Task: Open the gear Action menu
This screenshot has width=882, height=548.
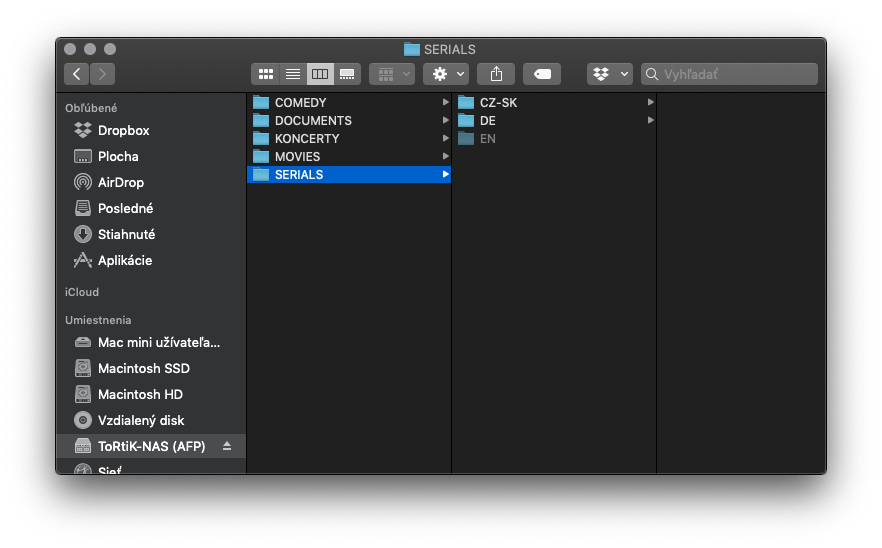Action: click(446, 74)
